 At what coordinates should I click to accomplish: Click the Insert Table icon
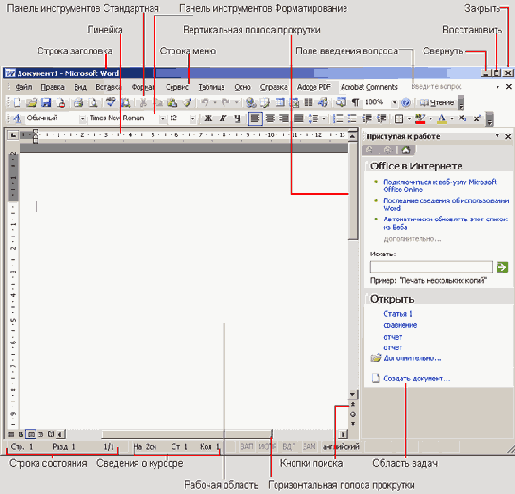pos(280,103)
